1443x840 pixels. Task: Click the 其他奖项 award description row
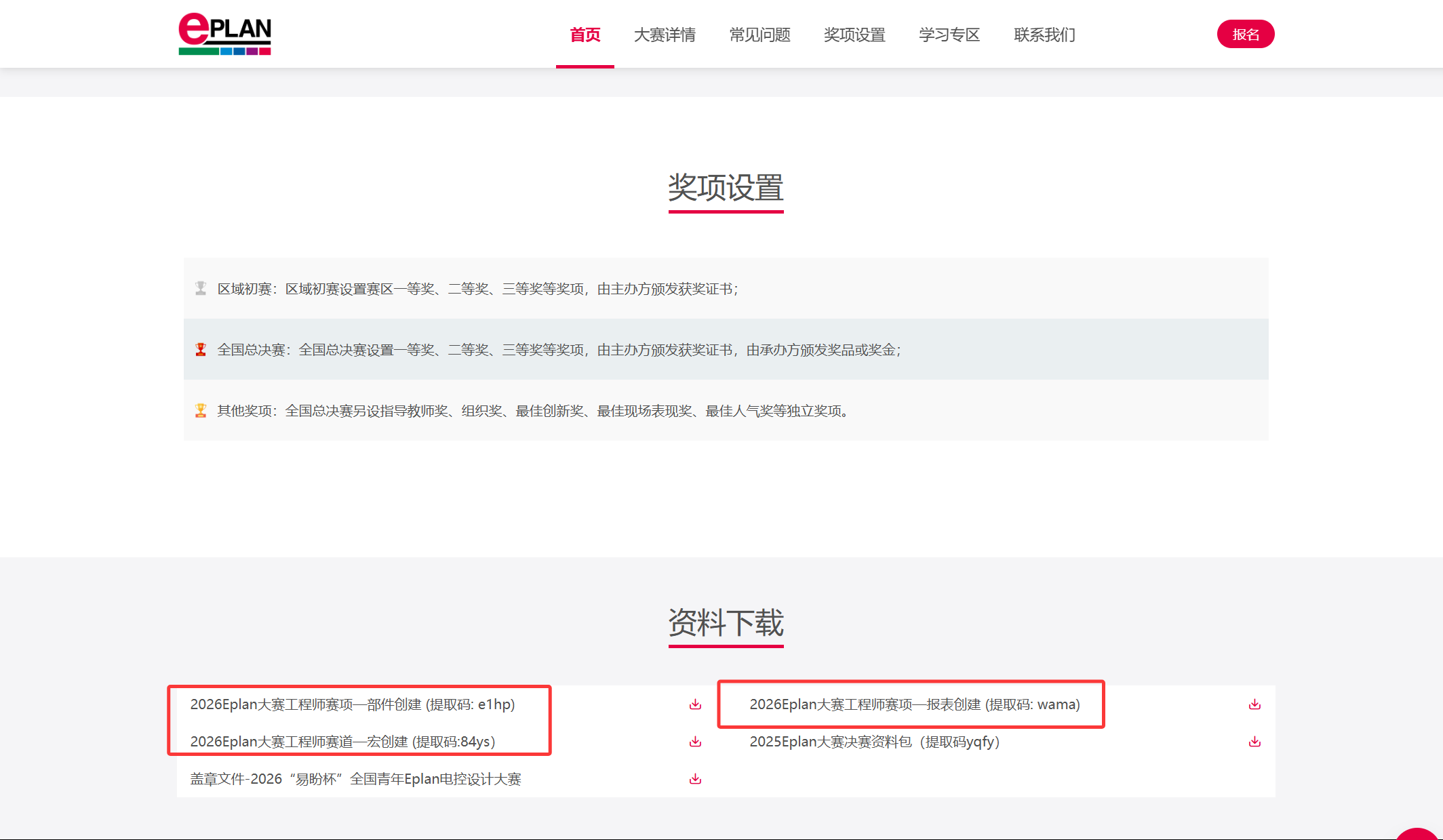[726, 410]
